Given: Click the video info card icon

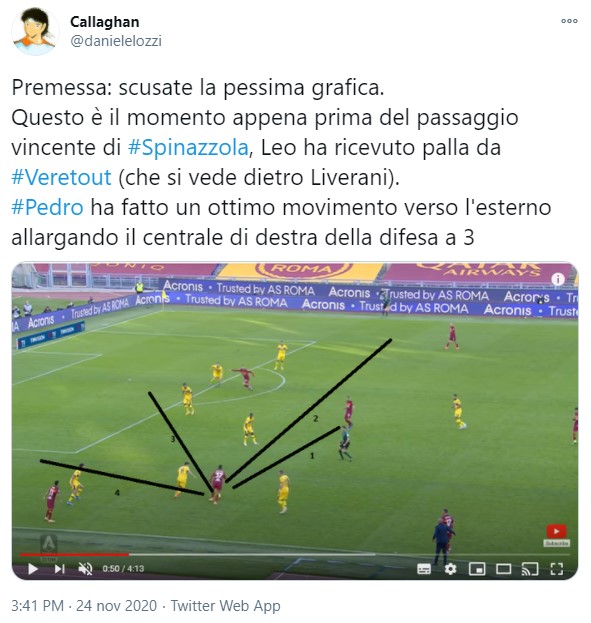Looking at the screenshot, I should [x=558, y=279].
